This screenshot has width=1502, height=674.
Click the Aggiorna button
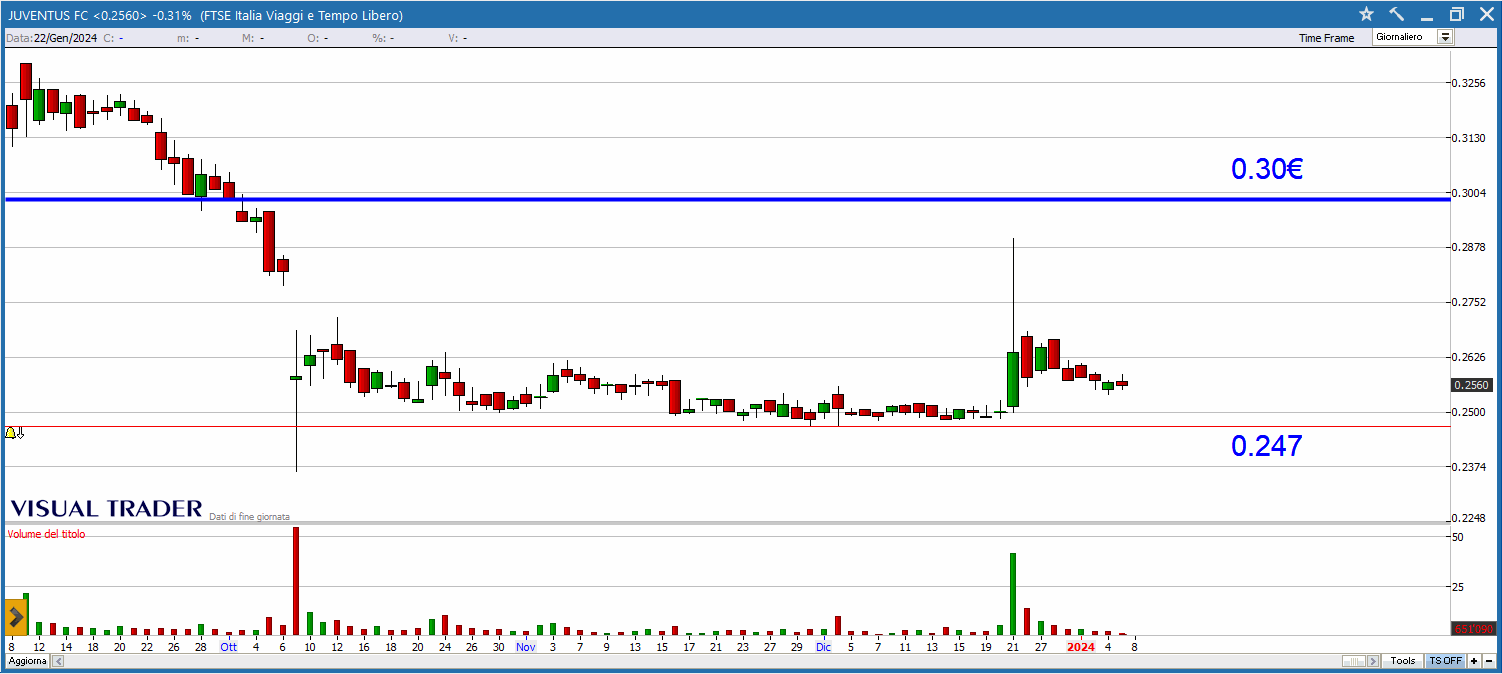28,661
